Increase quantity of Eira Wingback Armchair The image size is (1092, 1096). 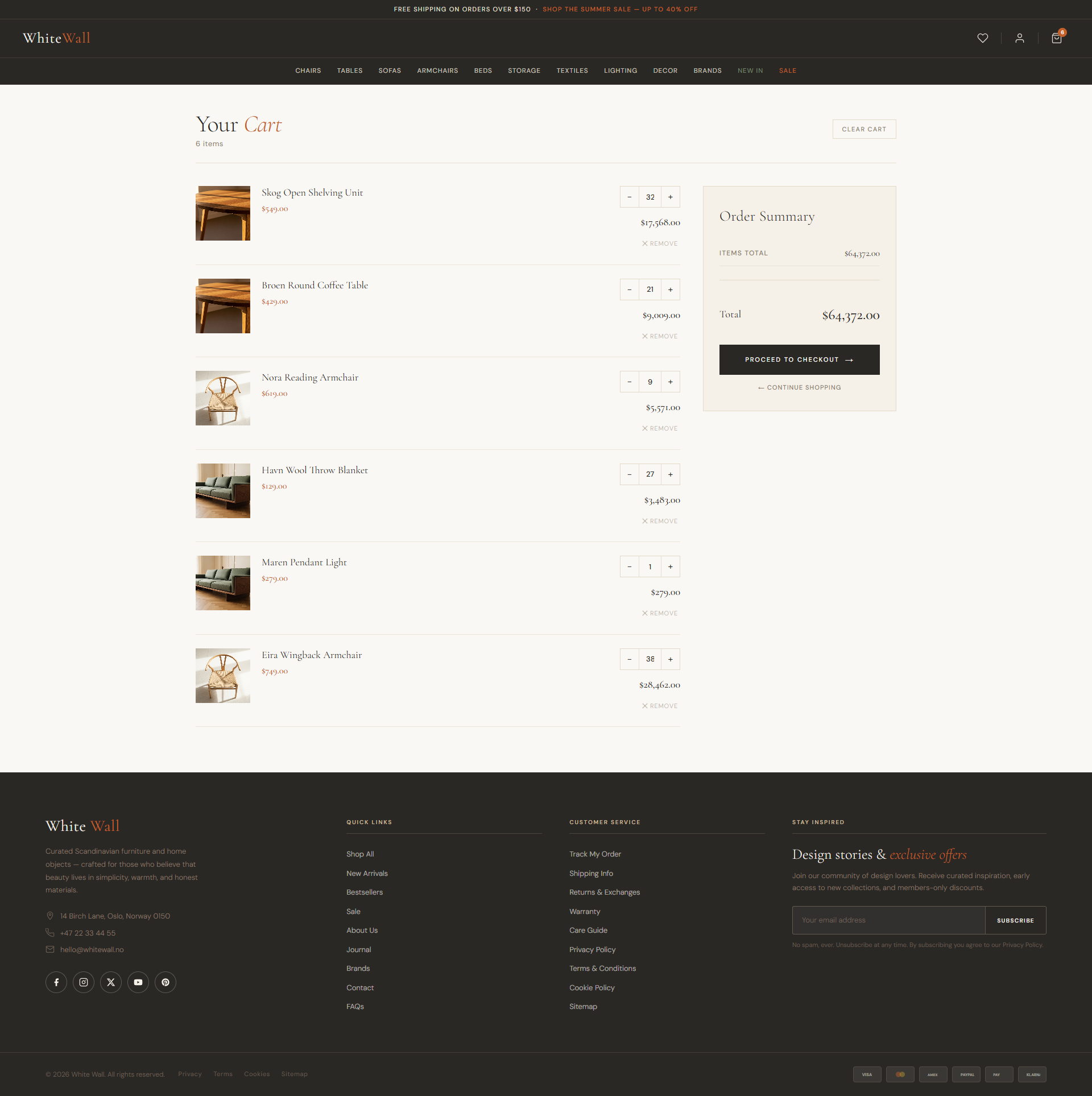tap(671, 659)
